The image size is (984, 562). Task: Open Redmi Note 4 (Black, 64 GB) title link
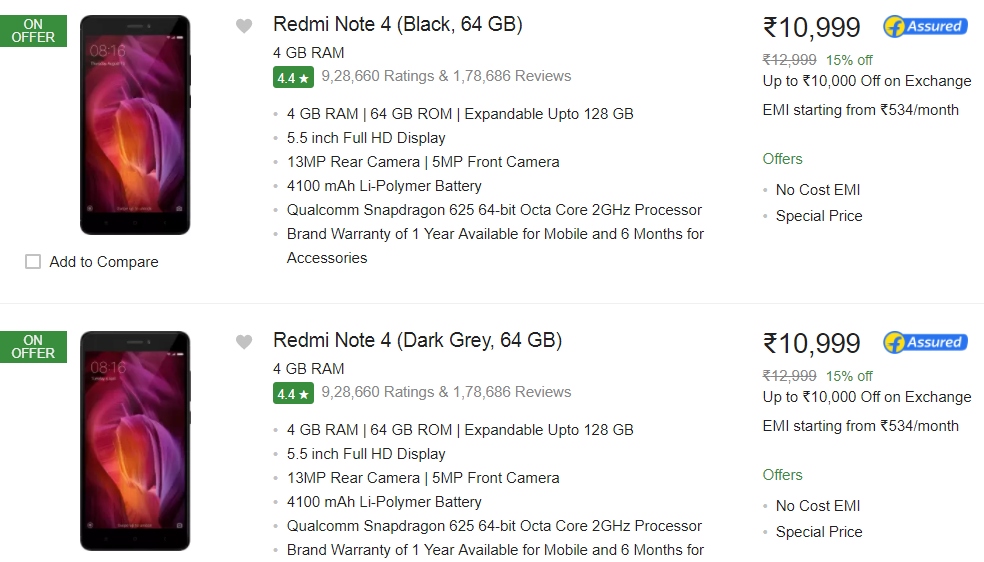pyautogui.click(x=398, y=24)
